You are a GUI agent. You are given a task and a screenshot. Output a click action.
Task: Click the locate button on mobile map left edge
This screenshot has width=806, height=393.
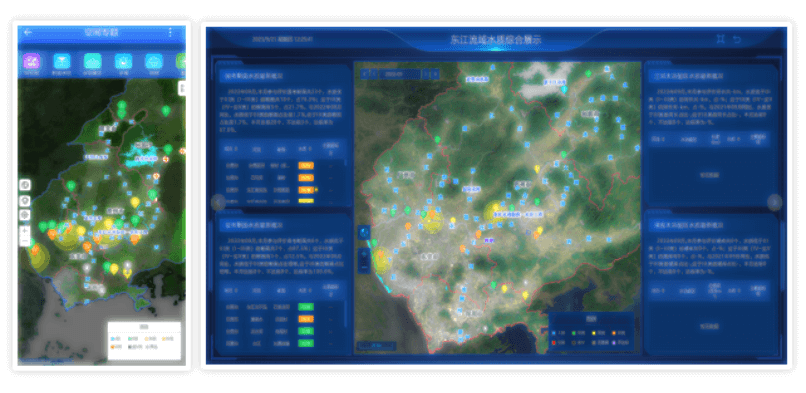(x=25, y=215)
